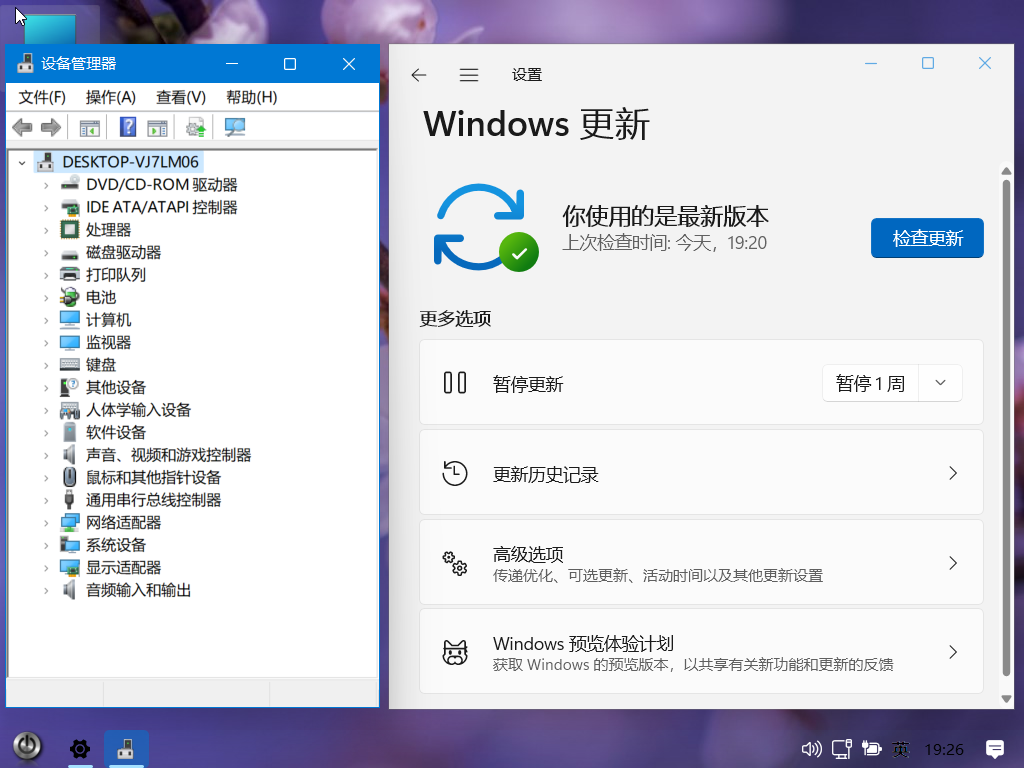Open the 文件(F) menu

click(x=42, y=97)
